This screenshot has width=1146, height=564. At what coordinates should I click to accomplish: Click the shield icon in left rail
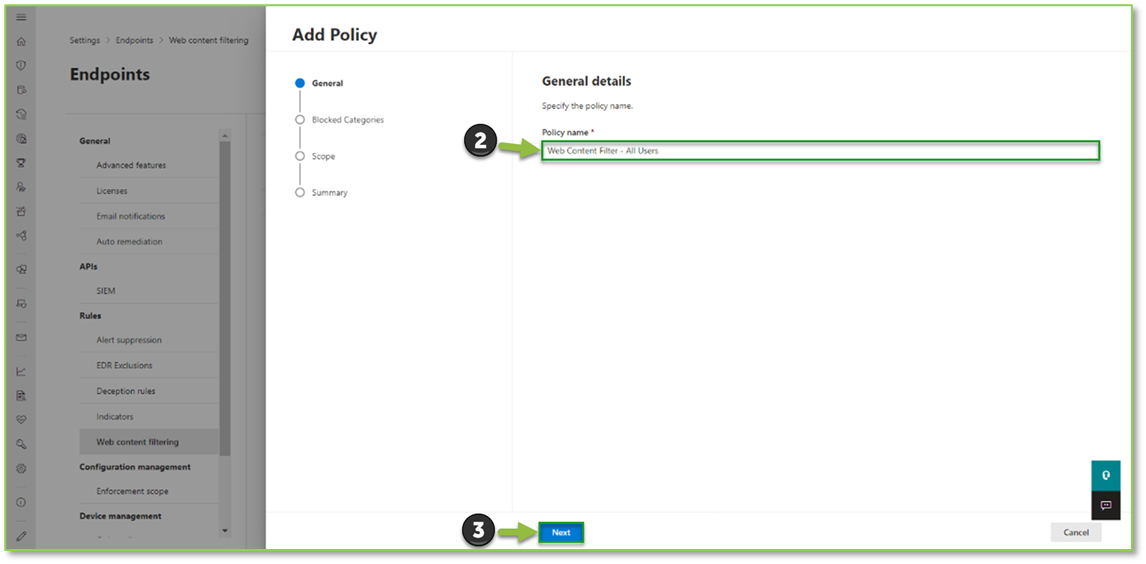pos(21,66)
